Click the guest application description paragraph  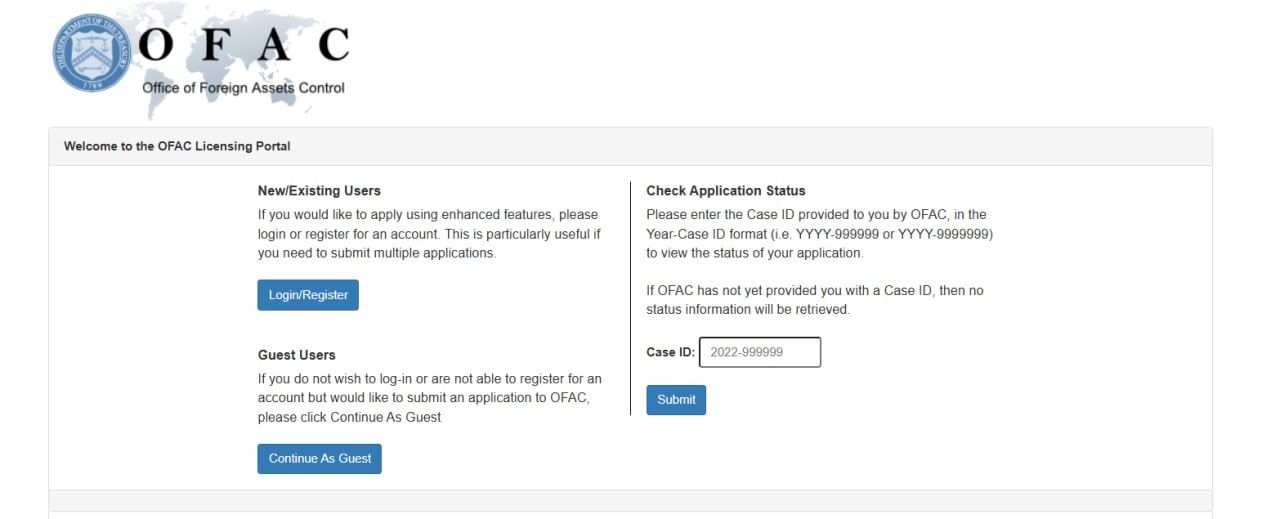pyautogui.click(x=429, y=398)
